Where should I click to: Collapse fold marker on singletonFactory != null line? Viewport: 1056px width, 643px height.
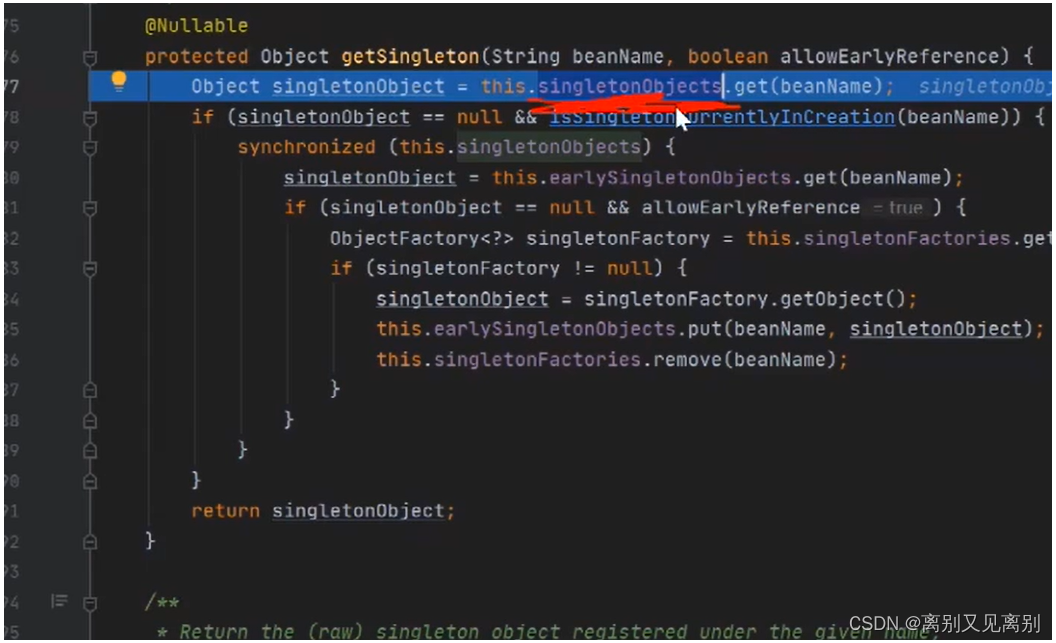(x=90, y=269)
